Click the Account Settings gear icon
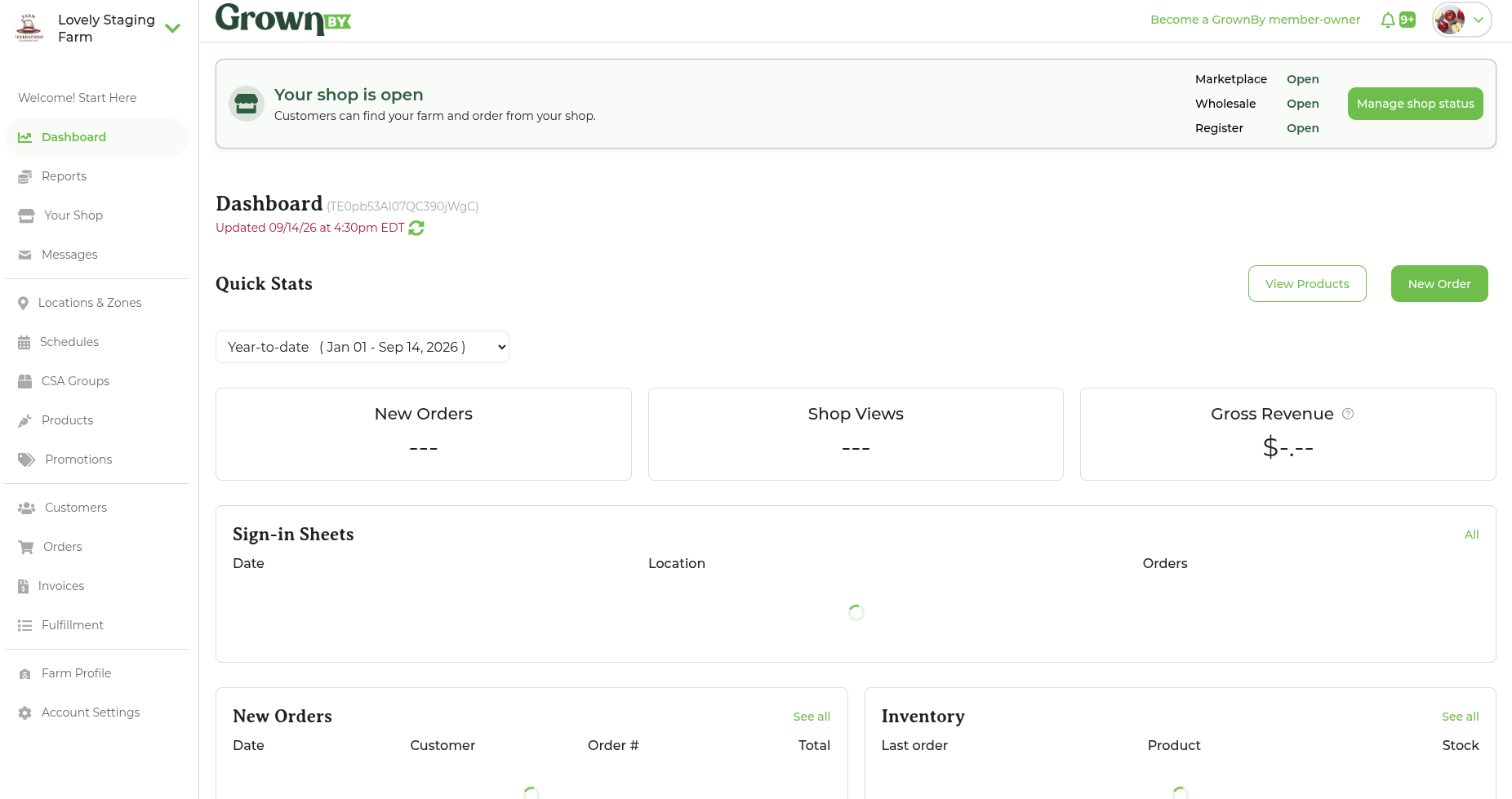The height and width of the screenshot is (799, 1512). (x=25, y=712)
